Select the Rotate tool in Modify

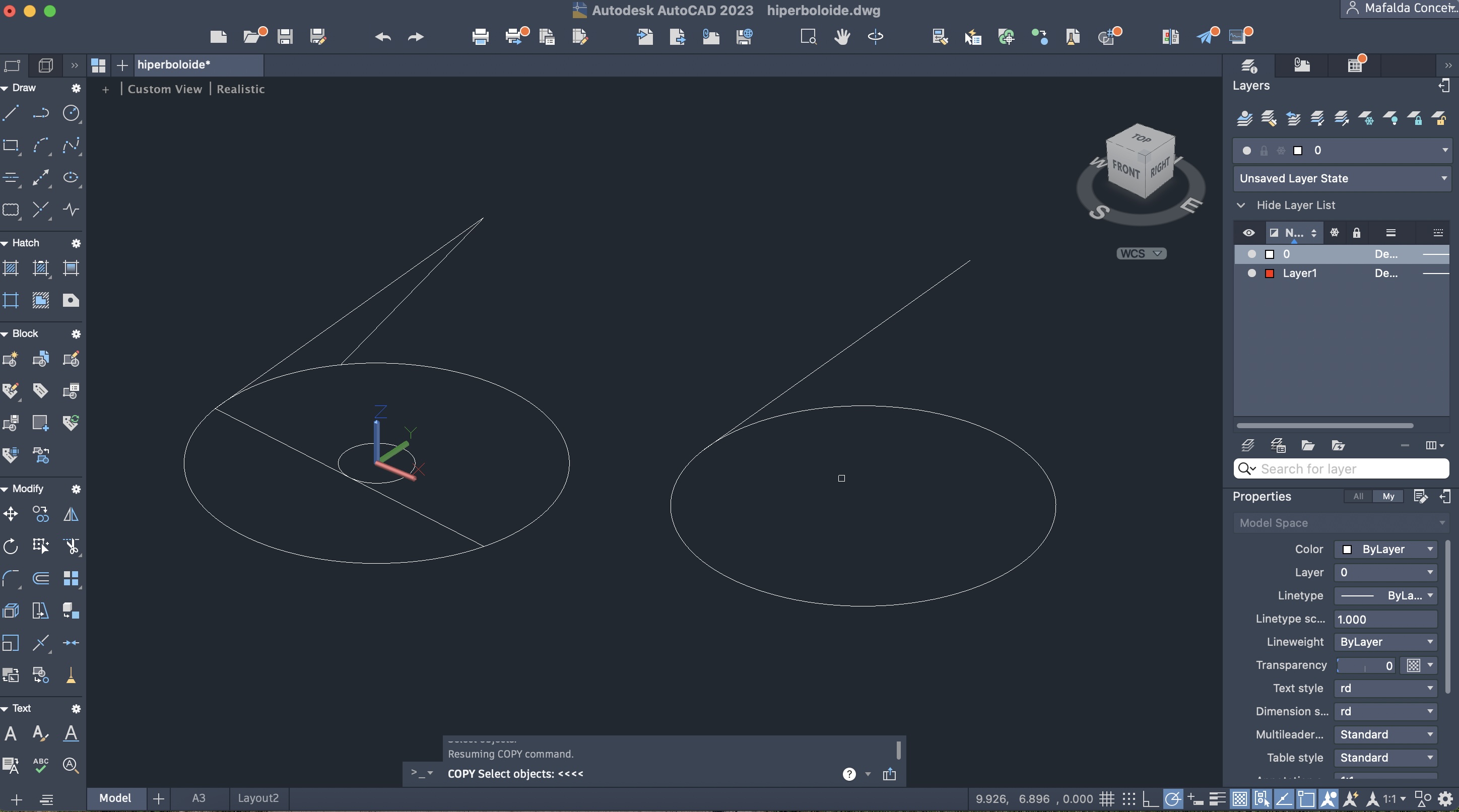pos(11,546)
